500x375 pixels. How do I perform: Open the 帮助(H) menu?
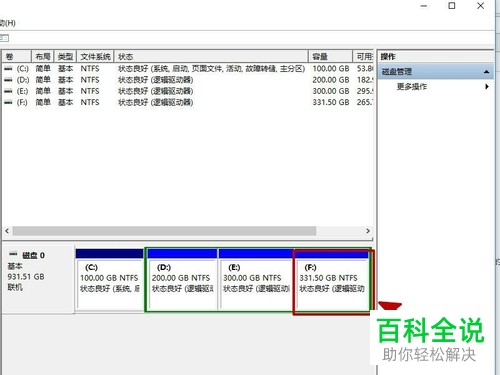coord(8,23)
